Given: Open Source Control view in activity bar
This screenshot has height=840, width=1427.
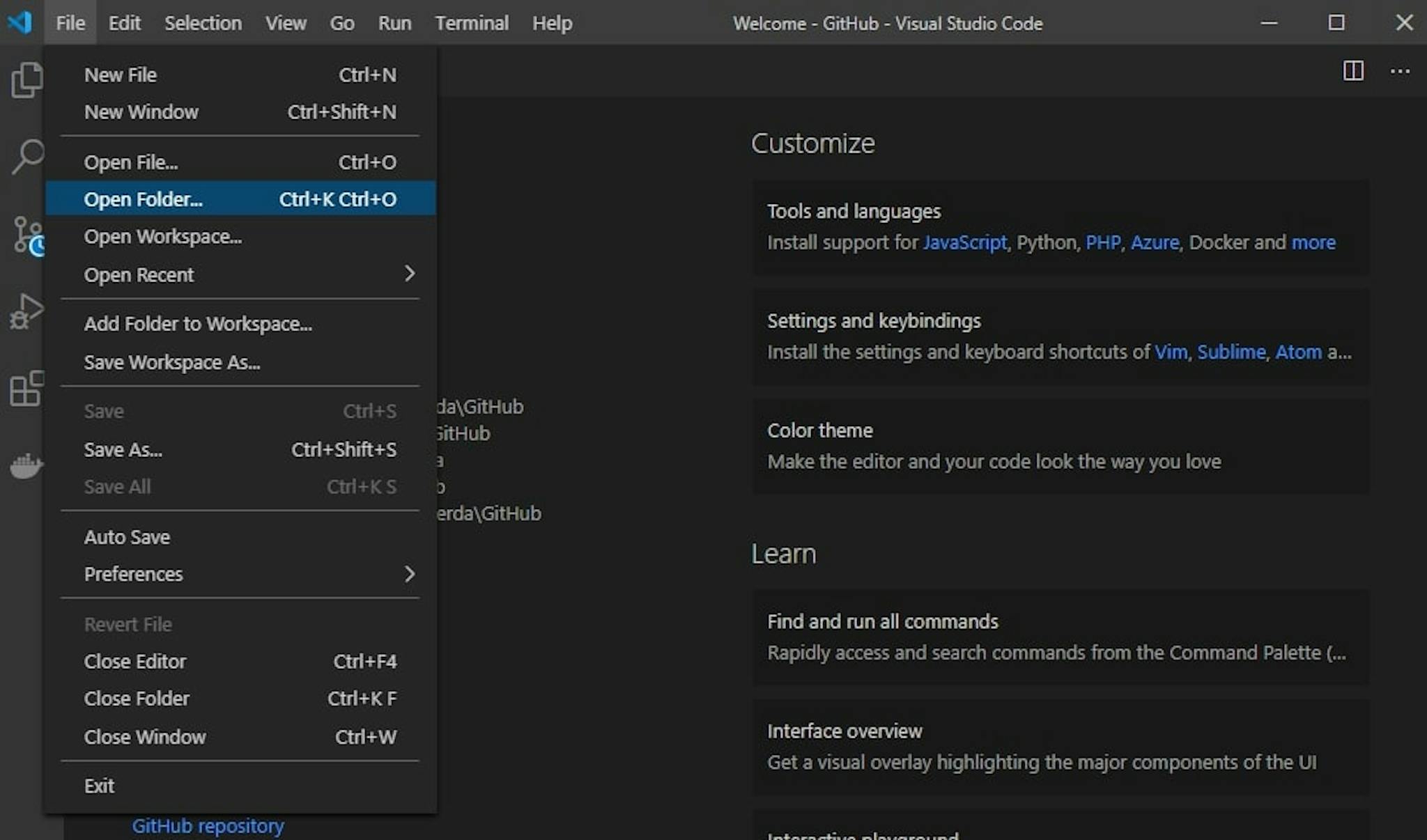Looking at the screenshot, I should click(28, 235).
